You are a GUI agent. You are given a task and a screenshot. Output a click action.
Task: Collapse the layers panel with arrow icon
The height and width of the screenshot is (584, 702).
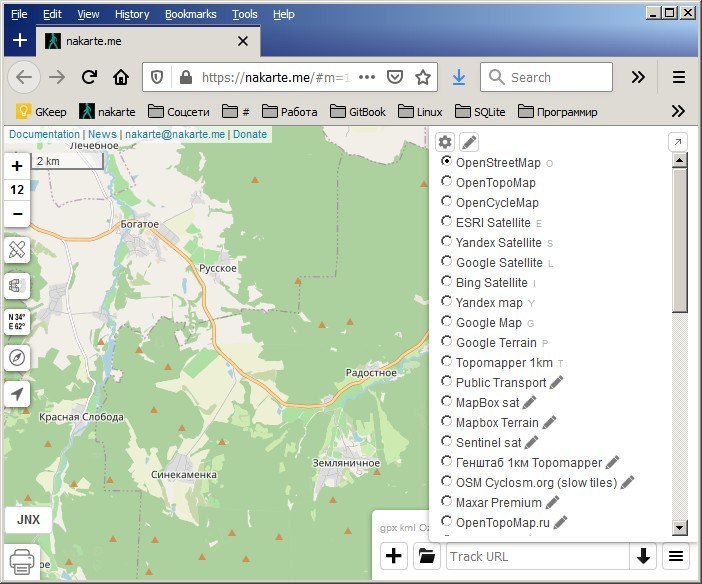677,142
